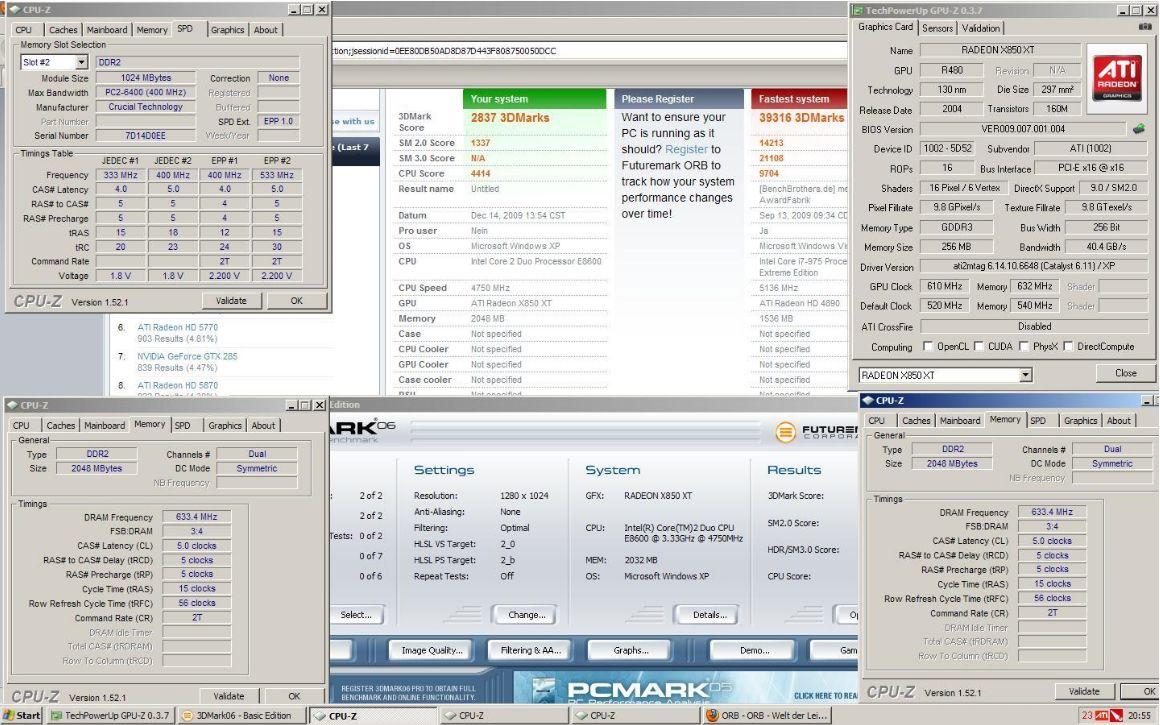Image resolution: width=1160 pixels, height=725 pixels.
Task: Click the title icon of the CPU-Z SPD window
Action: coord(13,10)
